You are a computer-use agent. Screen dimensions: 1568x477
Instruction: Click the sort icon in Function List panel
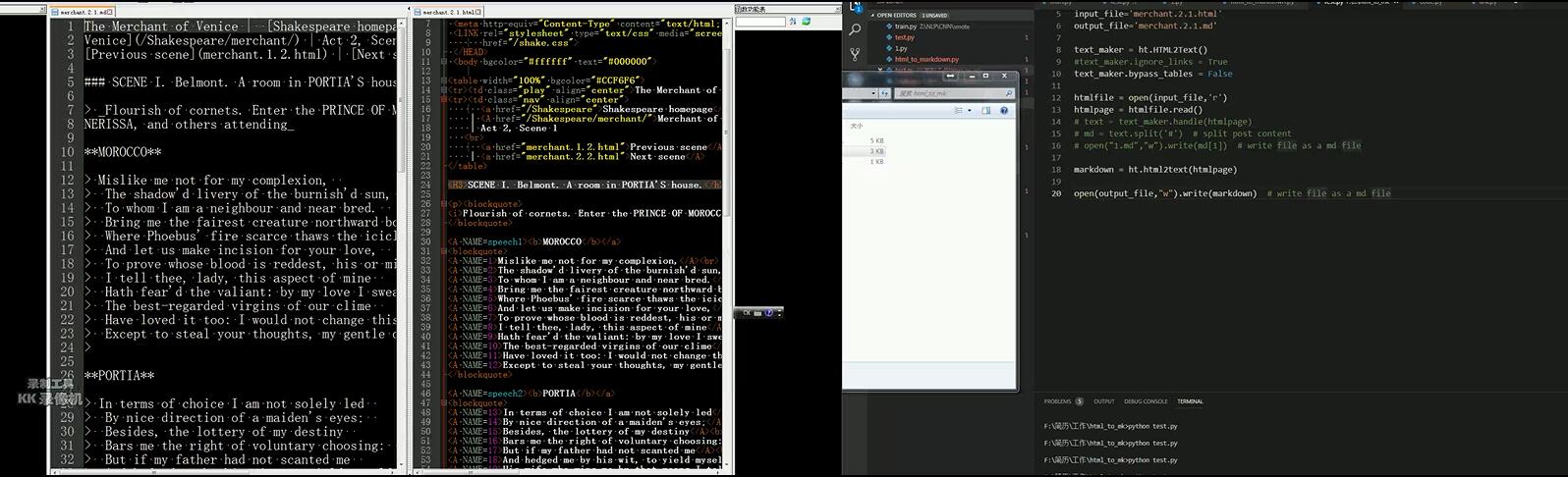point(793,21)
